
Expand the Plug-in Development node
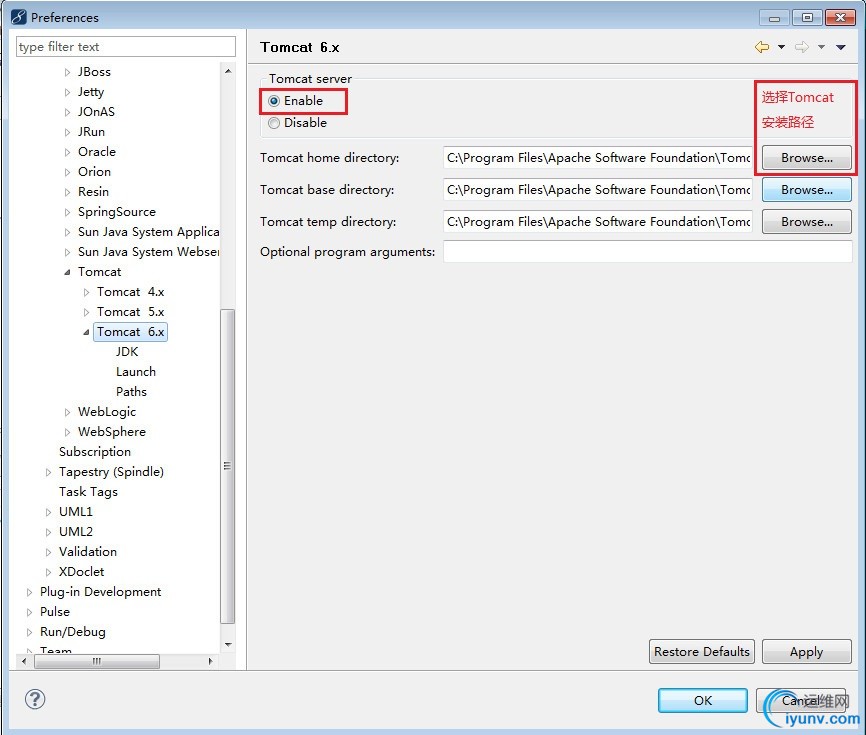click(x=30, y=592)
